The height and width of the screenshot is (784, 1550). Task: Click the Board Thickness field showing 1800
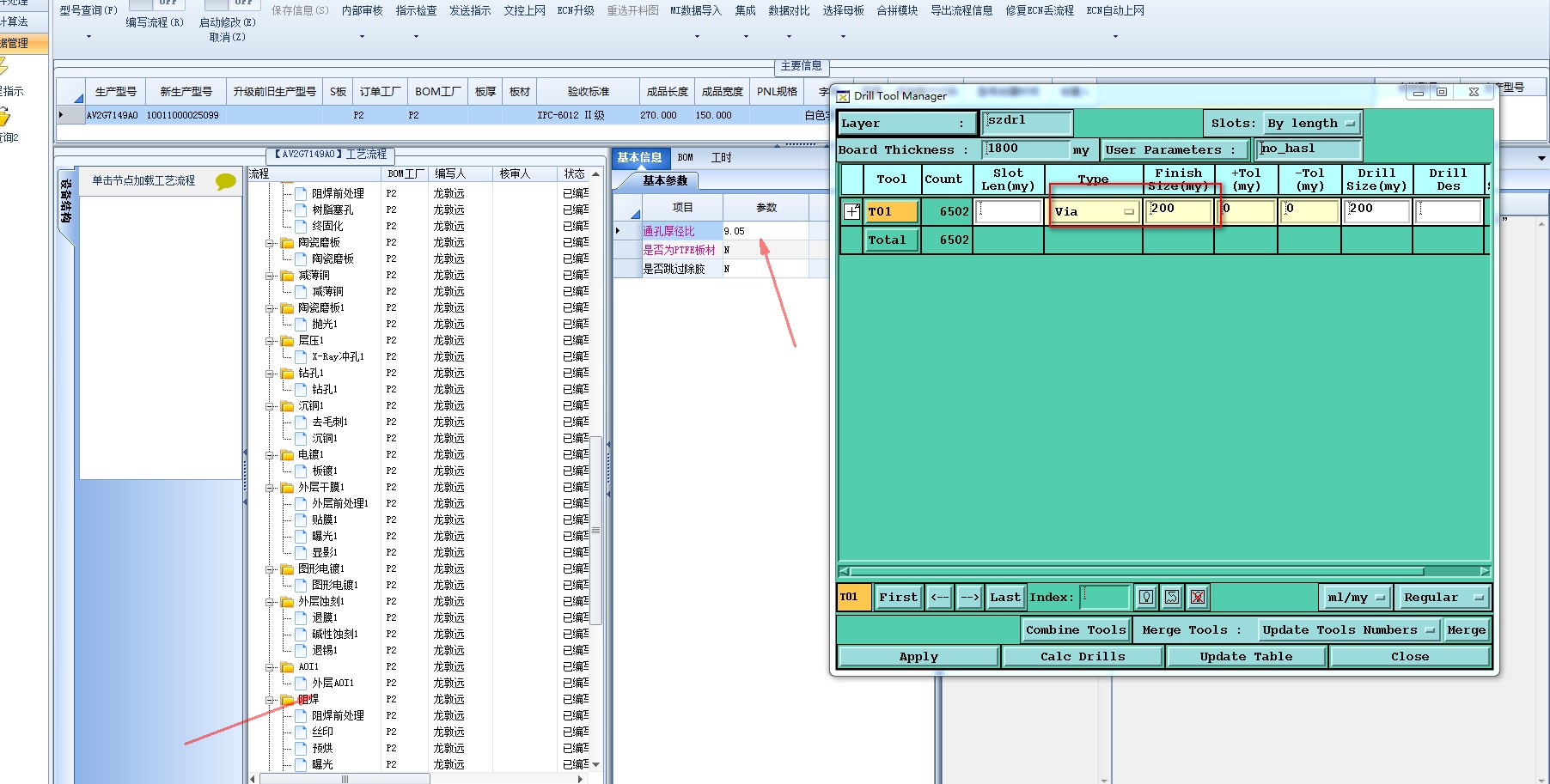1027,149
